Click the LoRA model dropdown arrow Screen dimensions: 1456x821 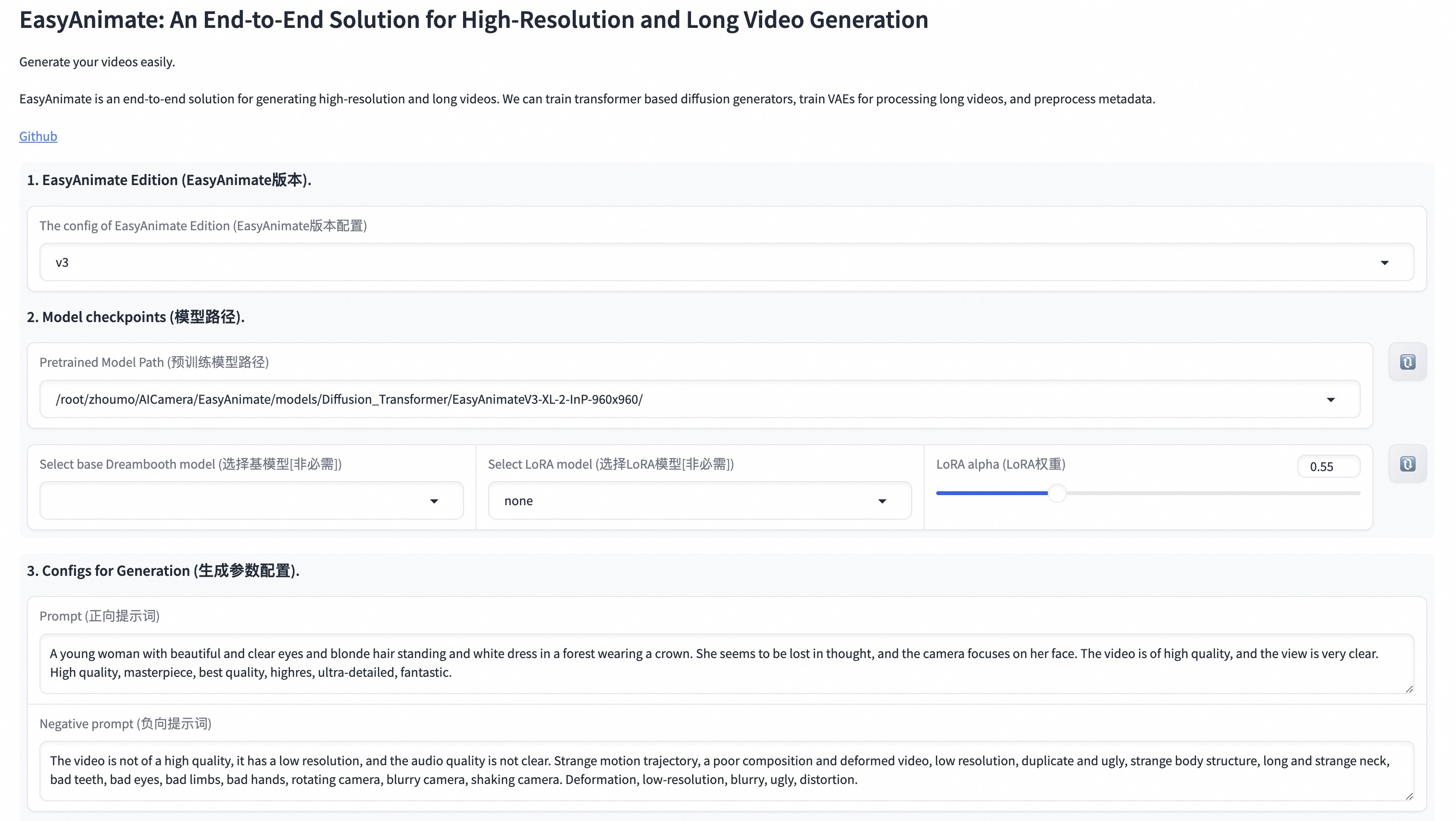(x=882, y=501)
